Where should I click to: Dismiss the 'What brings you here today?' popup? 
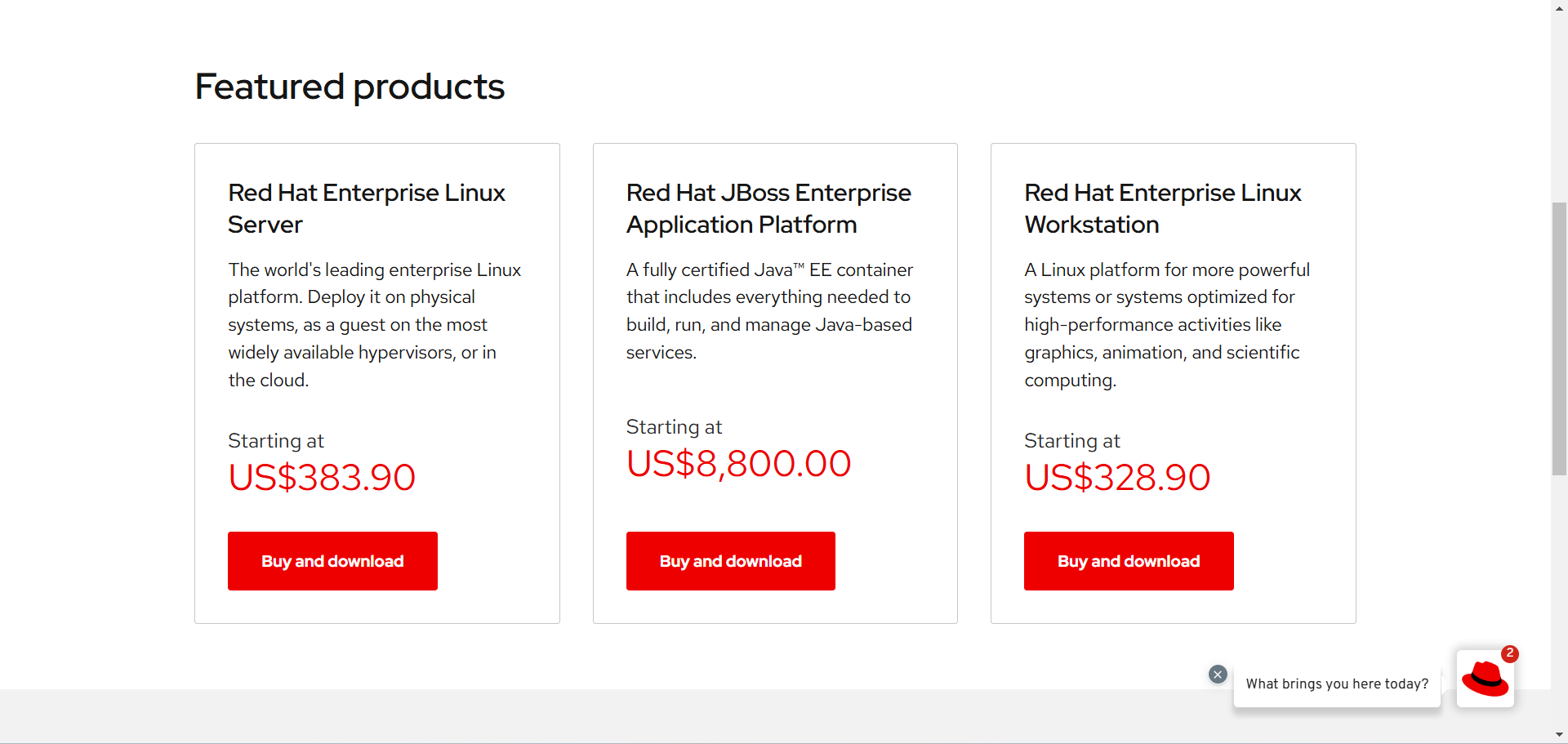tap(1218, 675)
